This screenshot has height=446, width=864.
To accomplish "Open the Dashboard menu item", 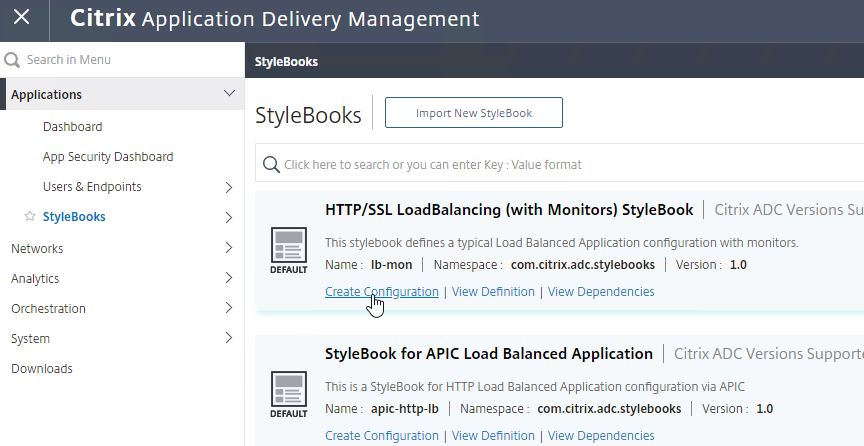I will (73, 127).
